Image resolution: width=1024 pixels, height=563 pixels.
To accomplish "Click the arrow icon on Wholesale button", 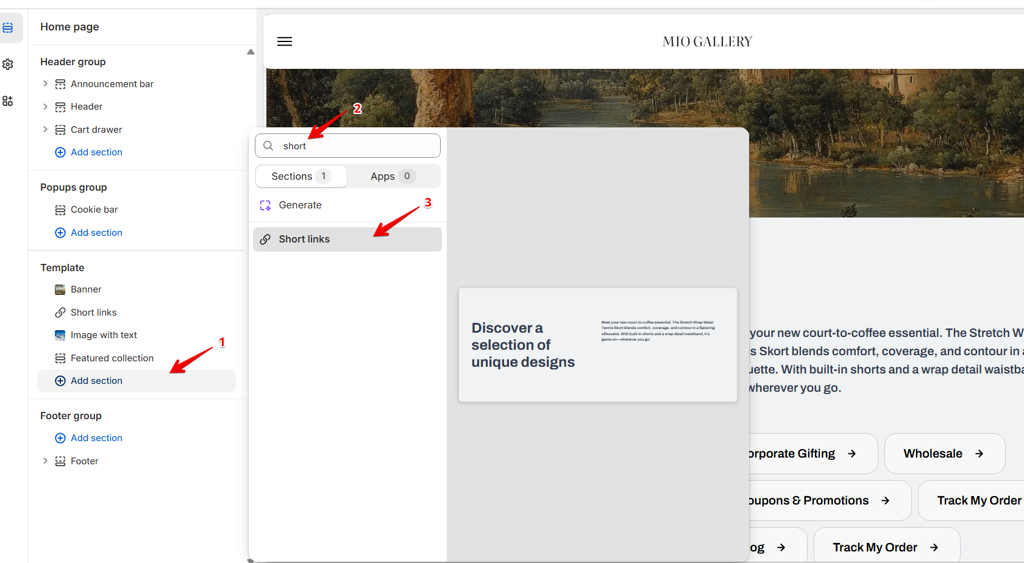I will click(979, 454).
